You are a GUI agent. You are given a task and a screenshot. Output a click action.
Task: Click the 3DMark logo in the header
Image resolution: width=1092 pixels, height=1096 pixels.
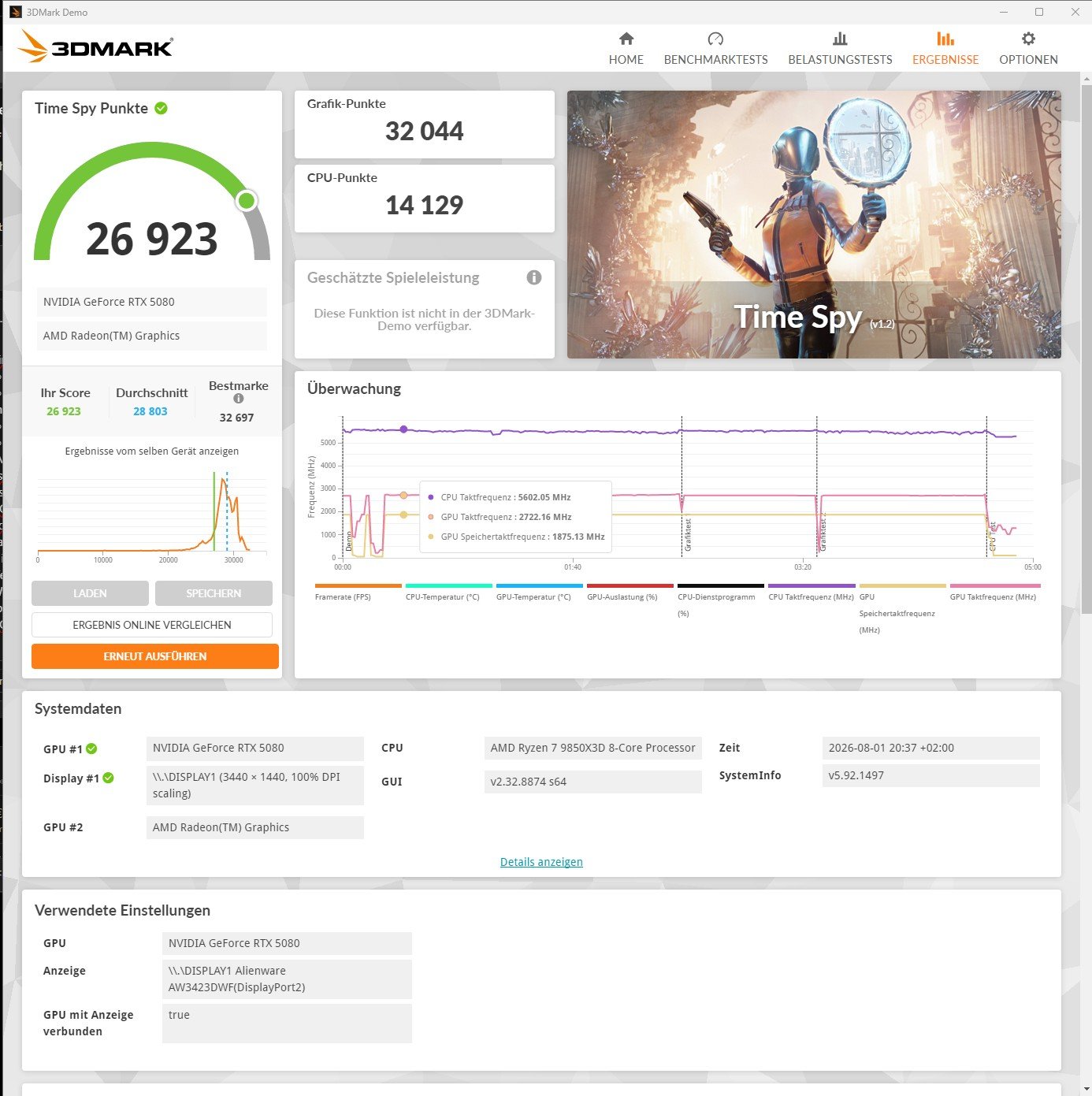click(x=95, y=46)
